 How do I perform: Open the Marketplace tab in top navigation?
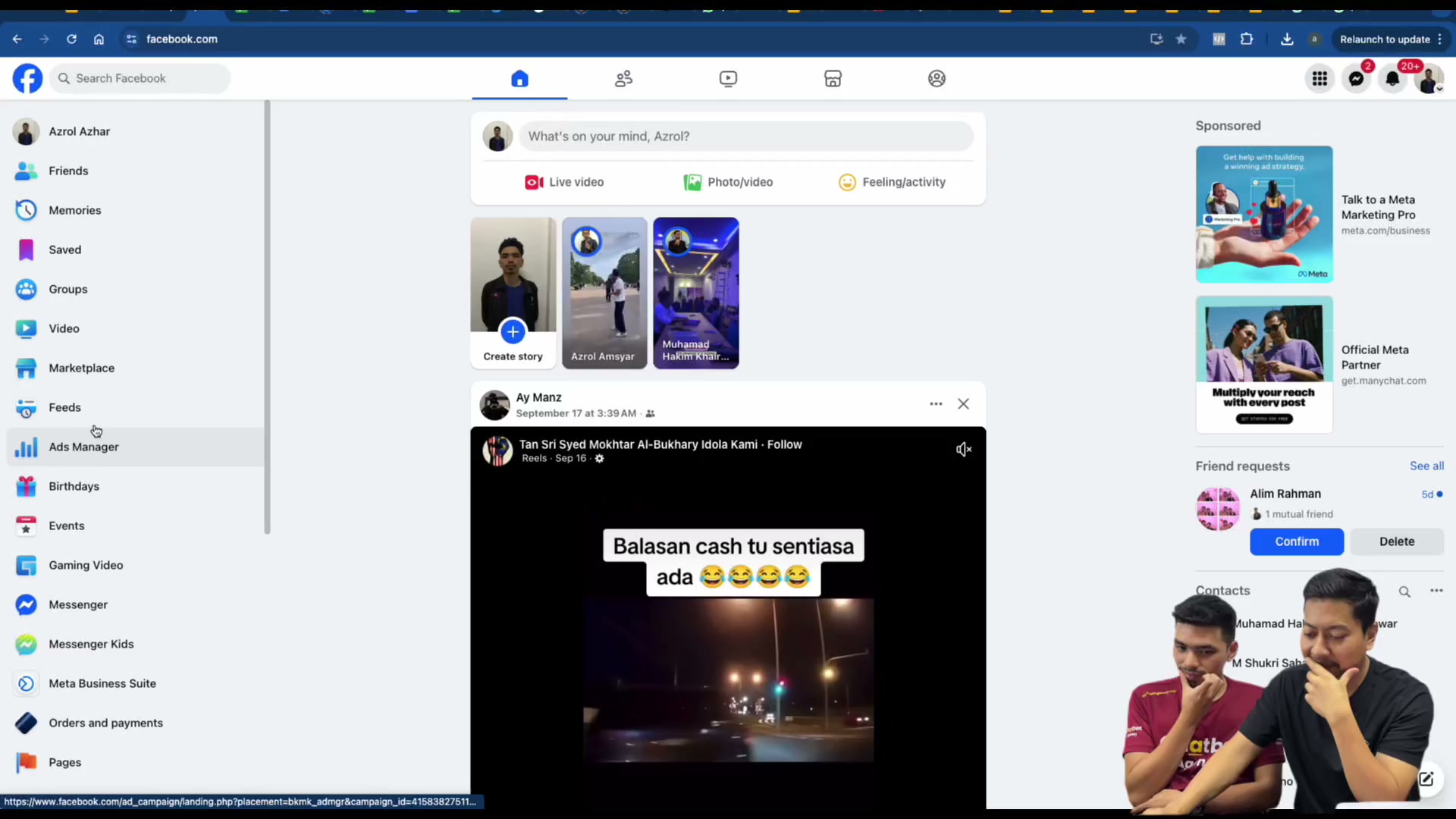[x=833, y=78]
